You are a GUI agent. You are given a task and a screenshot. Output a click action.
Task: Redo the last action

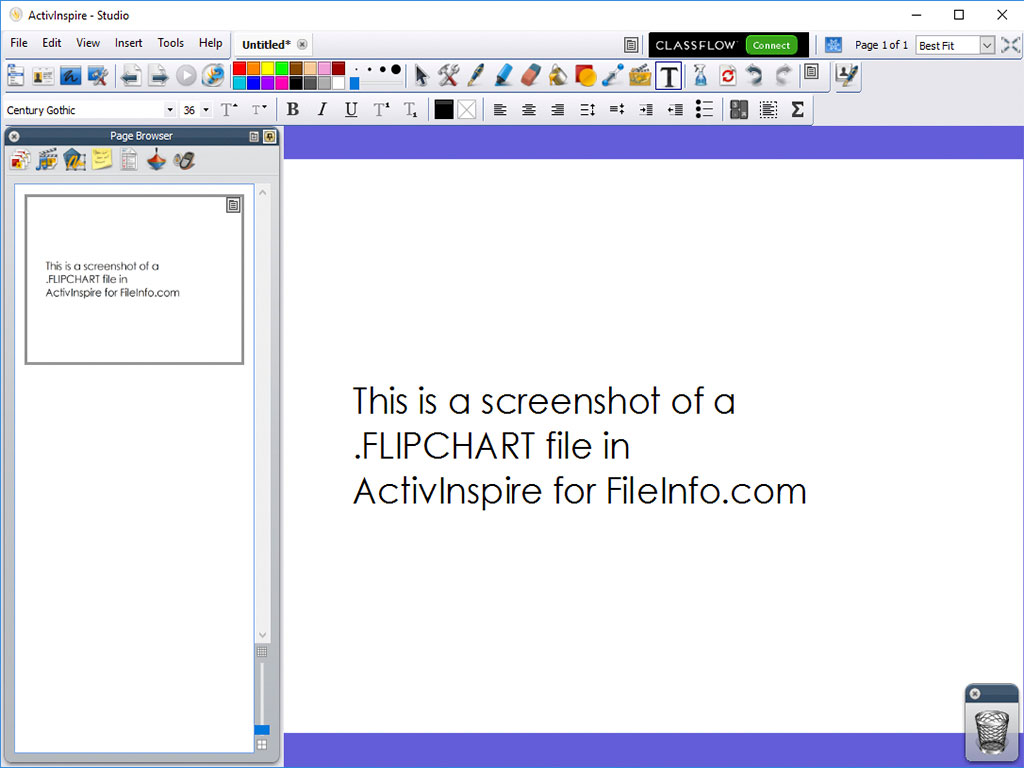782,76
